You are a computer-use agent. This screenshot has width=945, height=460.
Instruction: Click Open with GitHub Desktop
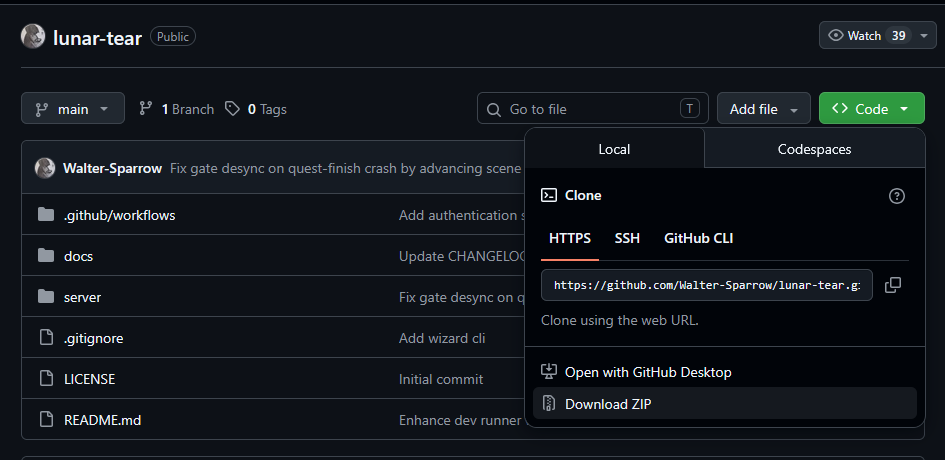pyautogui.click(x=725, y=372)
